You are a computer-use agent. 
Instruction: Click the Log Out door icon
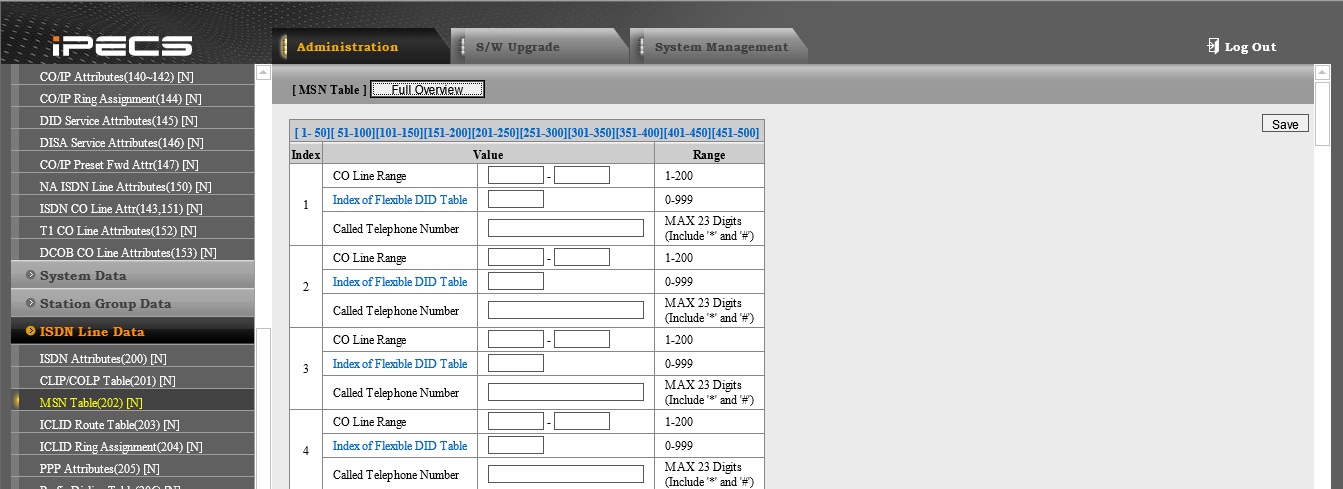pos(1213,46)
